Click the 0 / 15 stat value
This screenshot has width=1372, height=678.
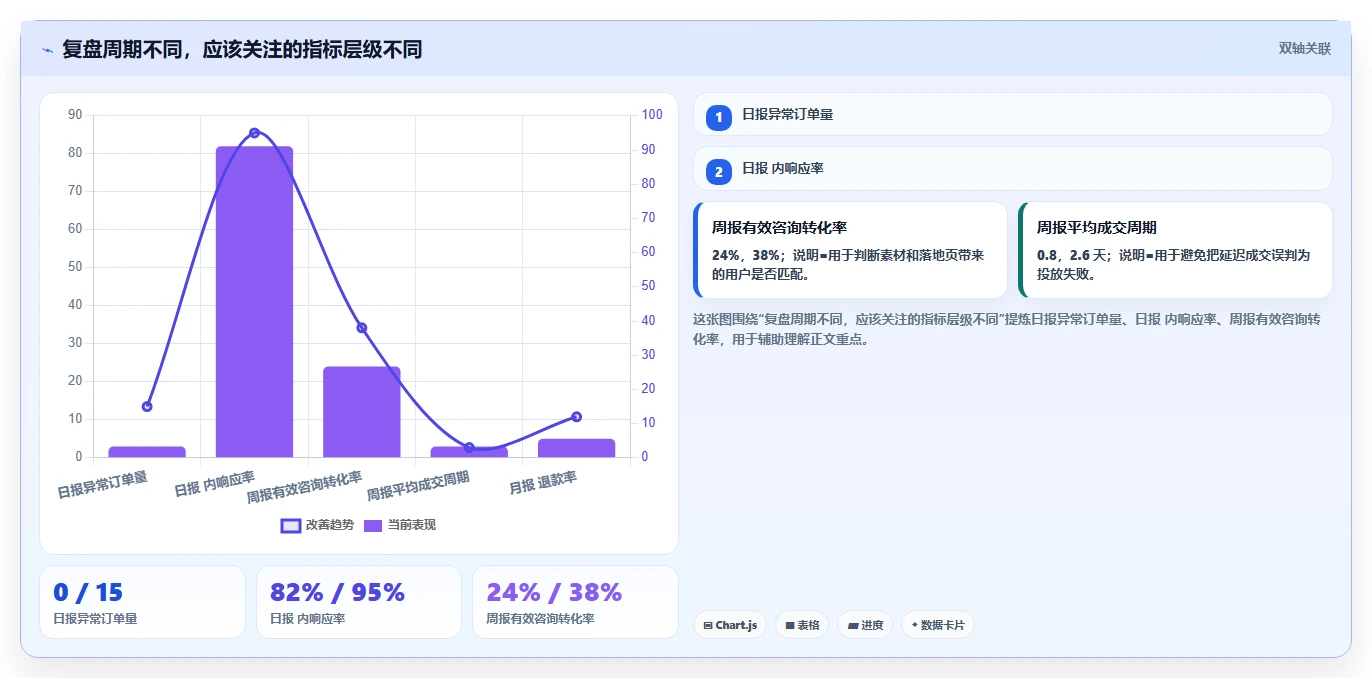pos(88,592)
